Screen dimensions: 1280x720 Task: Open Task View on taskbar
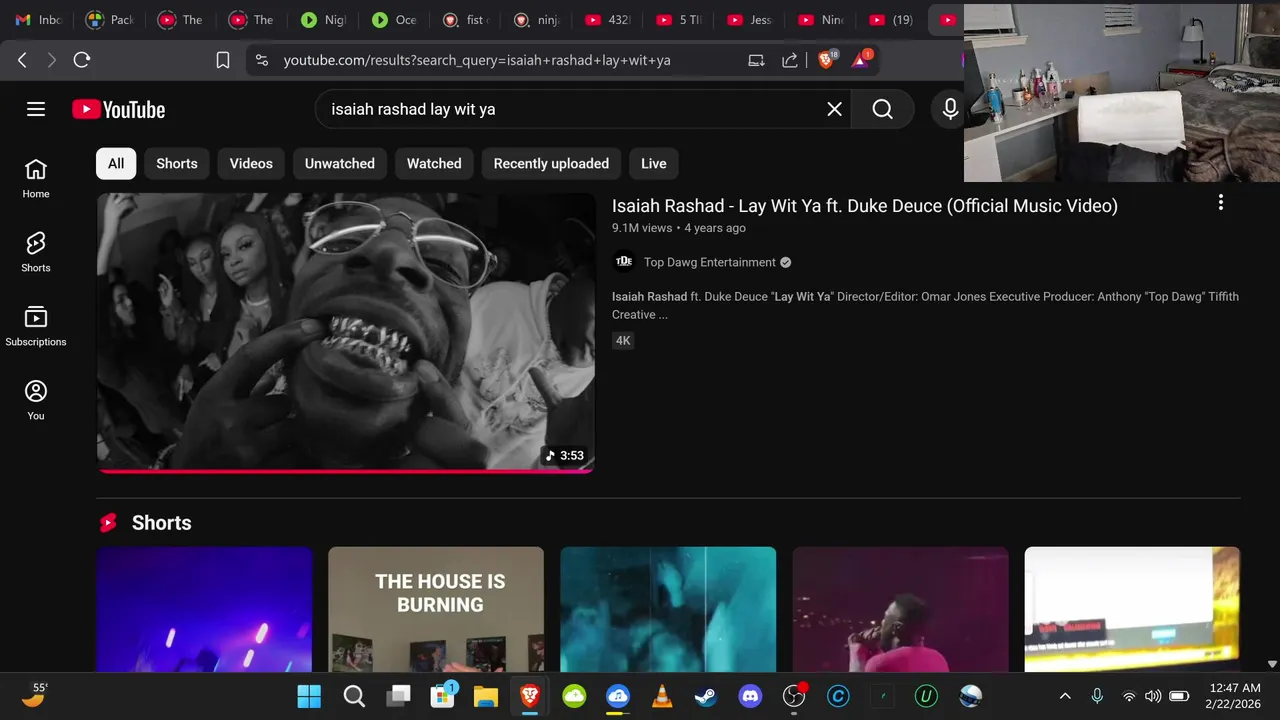[399, 696]
